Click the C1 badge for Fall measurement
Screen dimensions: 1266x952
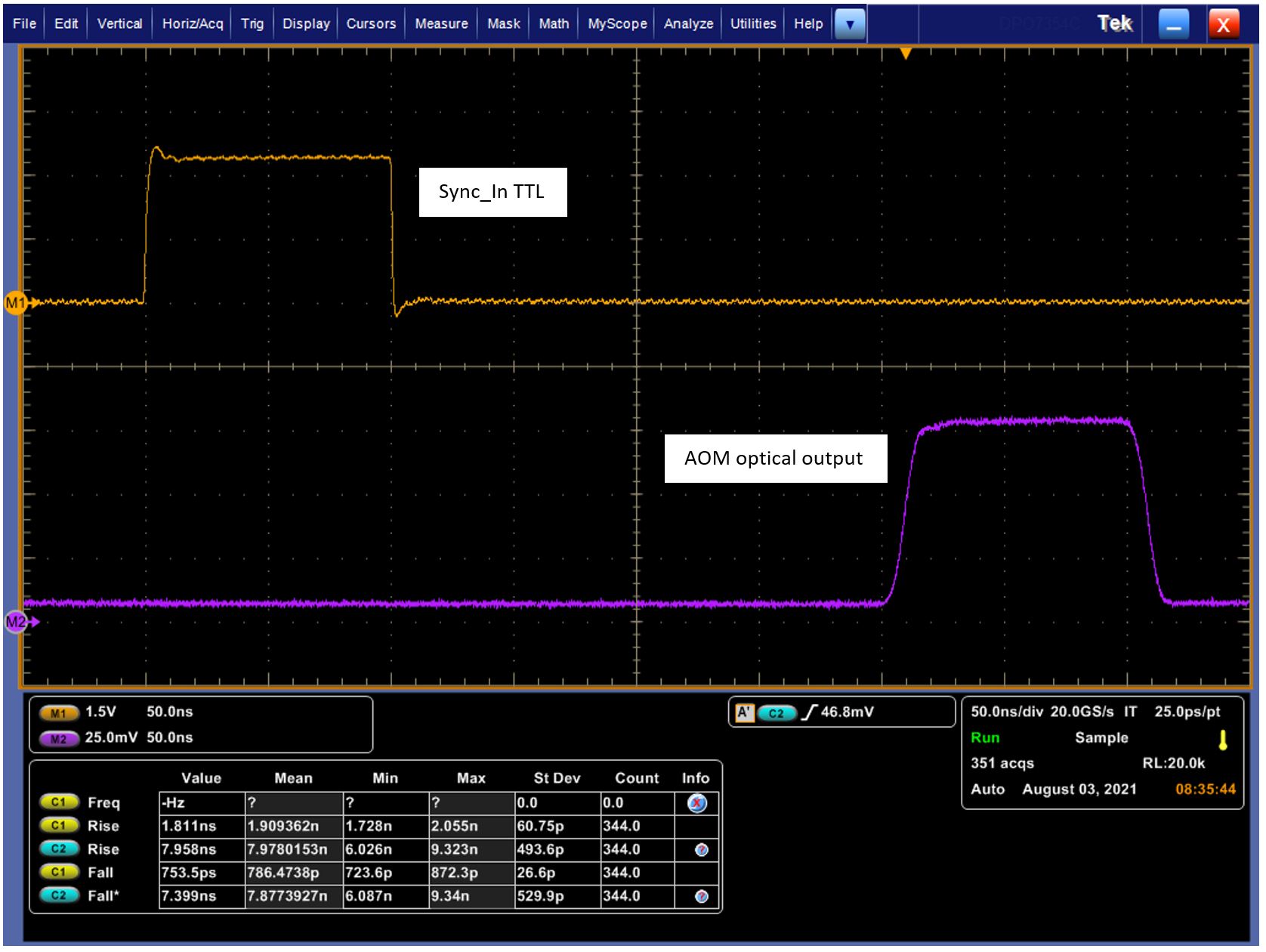(59, 873)
